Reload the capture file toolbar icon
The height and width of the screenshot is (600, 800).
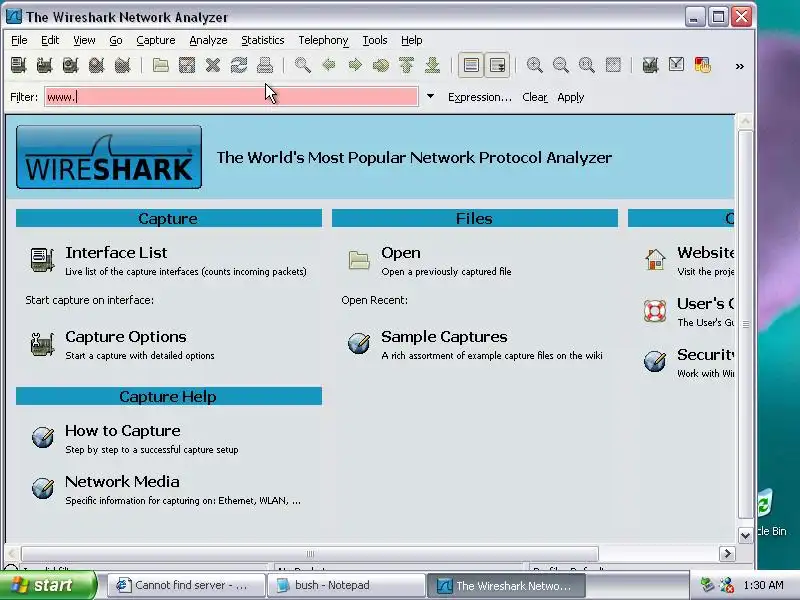[239, 65]
